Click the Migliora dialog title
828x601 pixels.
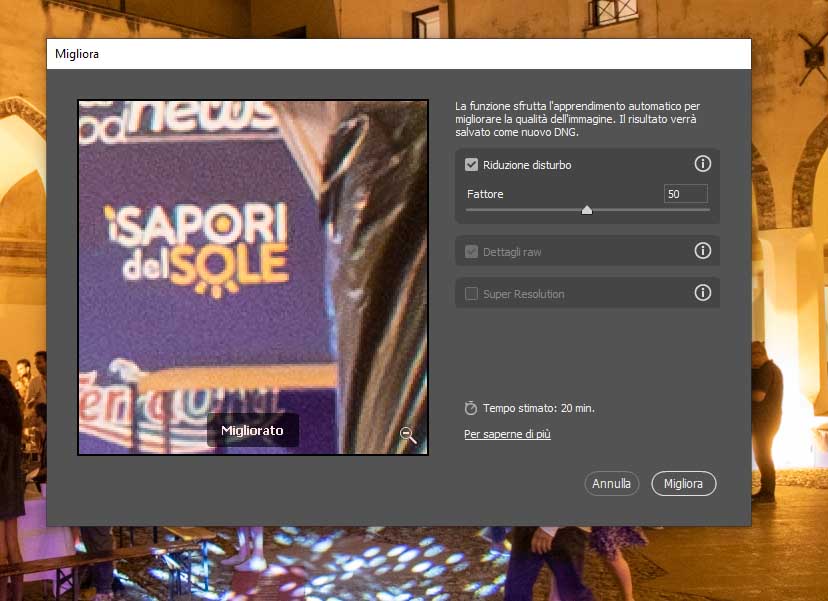click(x=77, y=54)
